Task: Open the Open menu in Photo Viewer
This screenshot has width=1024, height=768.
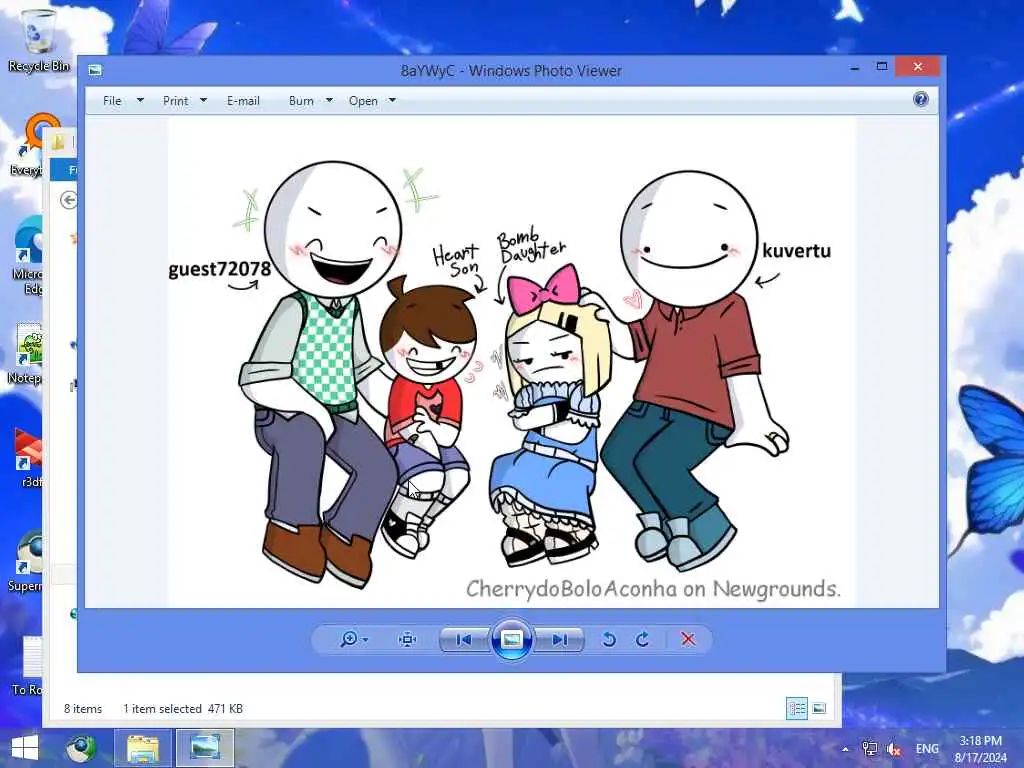Action: coord(363,101)
